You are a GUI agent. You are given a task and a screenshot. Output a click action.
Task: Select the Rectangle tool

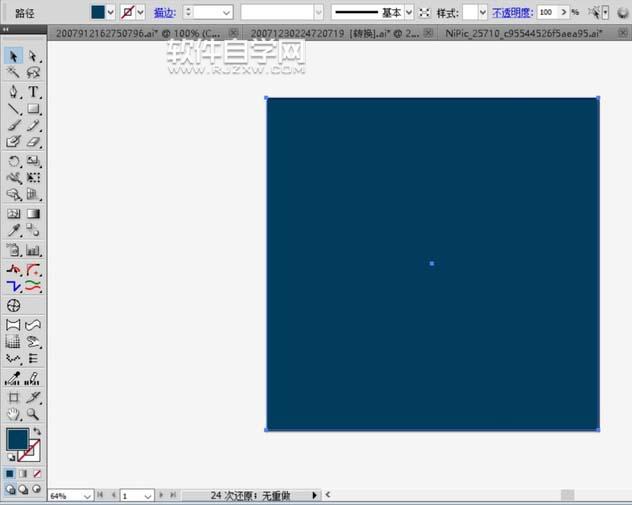click(x=33, y=109)
